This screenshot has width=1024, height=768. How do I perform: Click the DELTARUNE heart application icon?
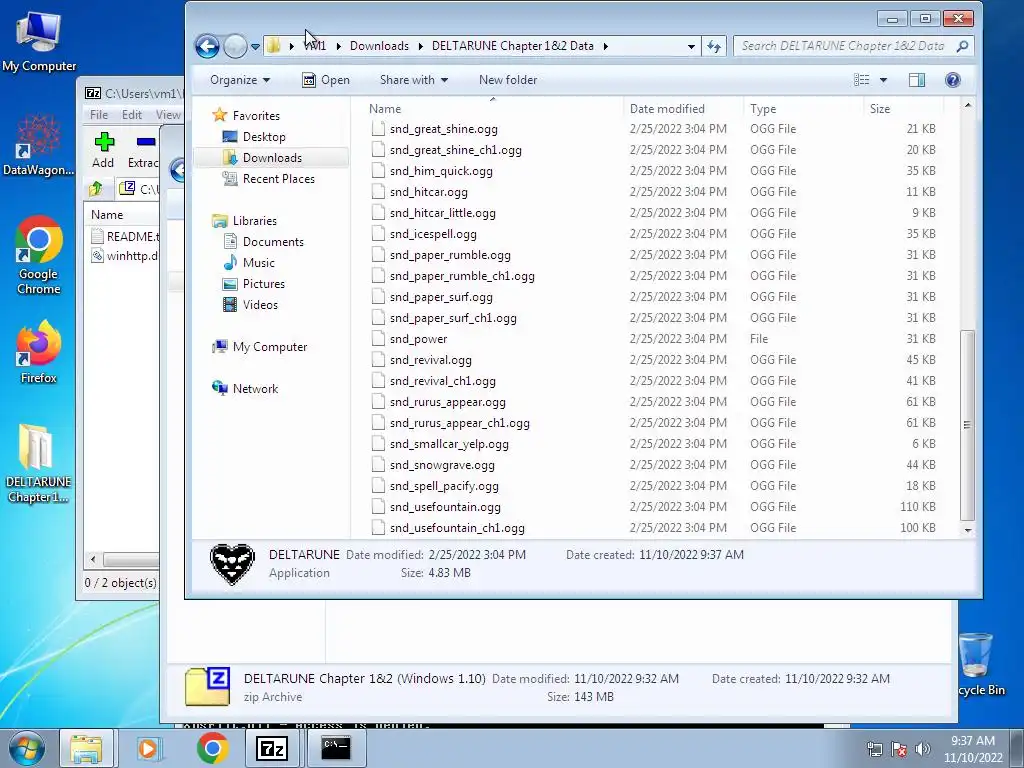click(232, 564)
